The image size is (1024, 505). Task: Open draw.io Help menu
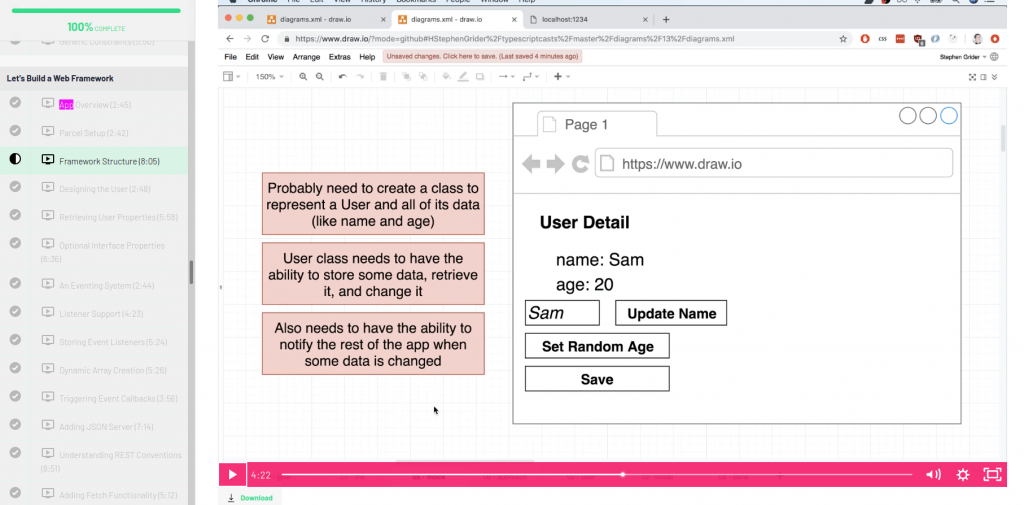[x=367, y=57]
